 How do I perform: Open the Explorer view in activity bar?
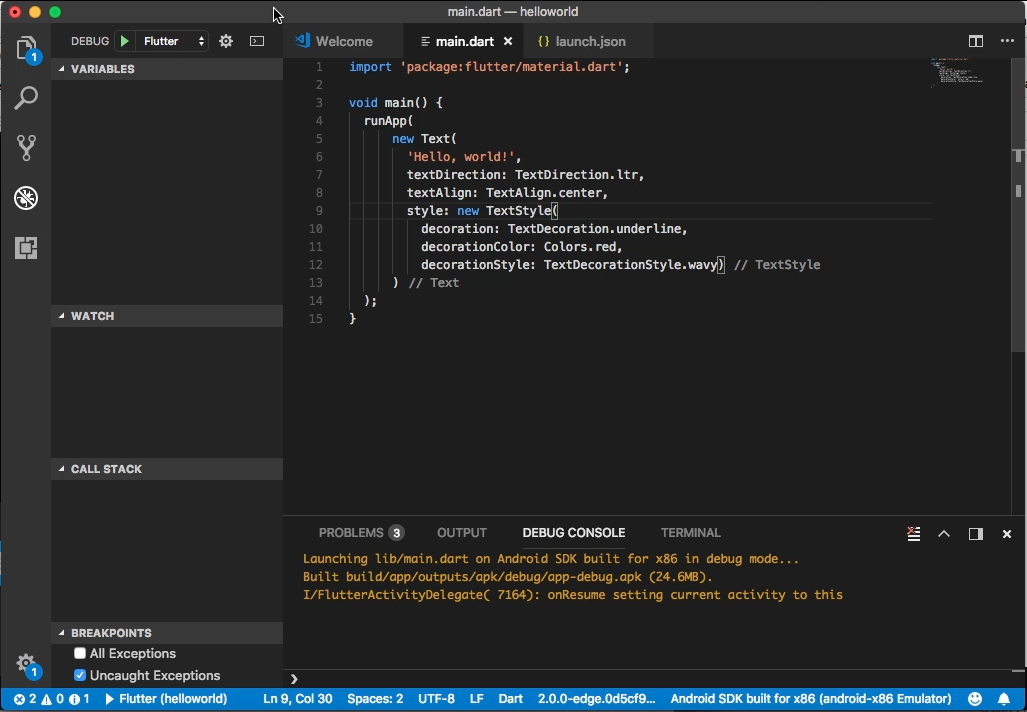point(26,48)
